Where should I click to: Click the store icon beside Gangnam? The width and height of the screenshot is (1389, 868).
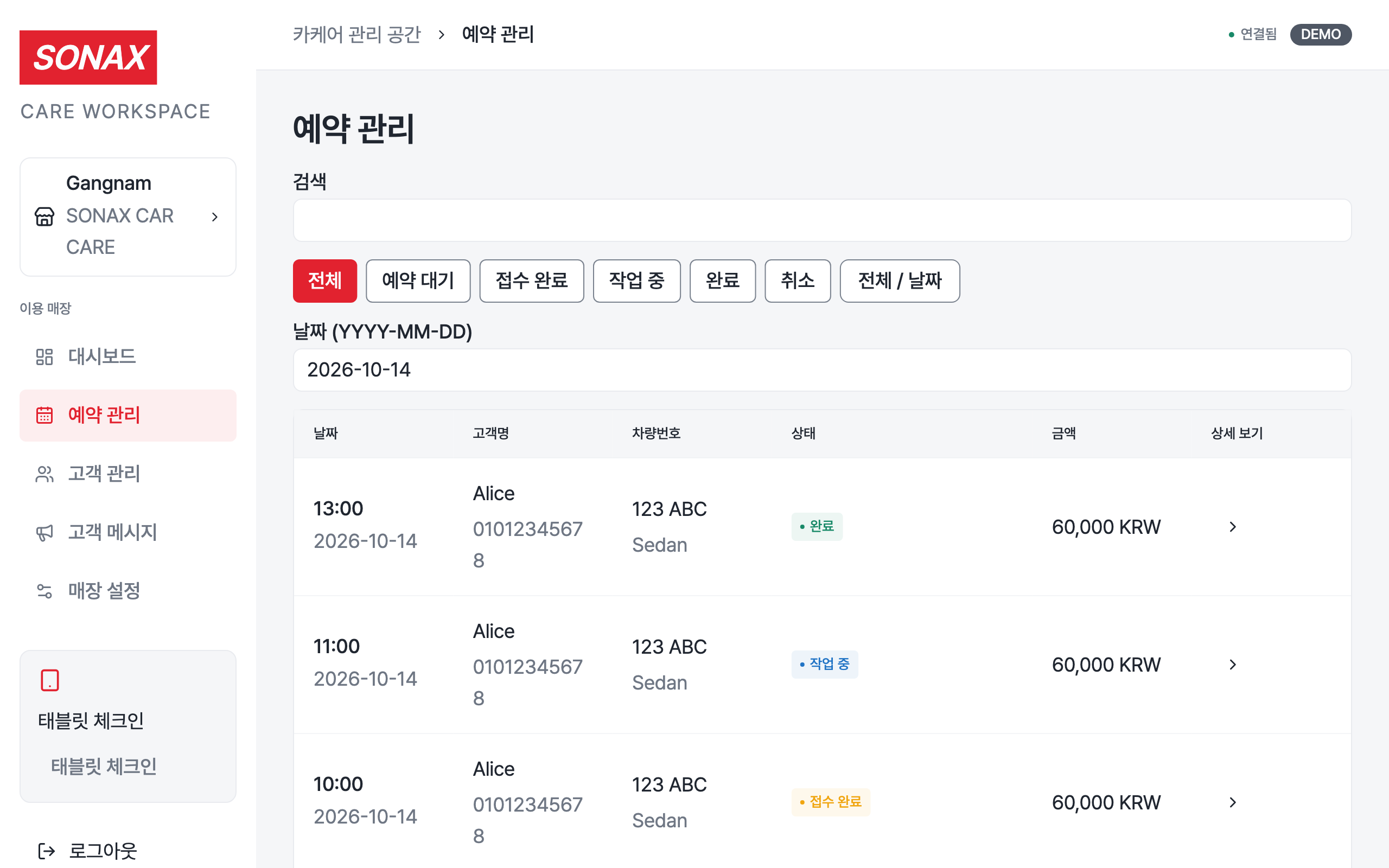pyautogui.click(x=44, y=216)
